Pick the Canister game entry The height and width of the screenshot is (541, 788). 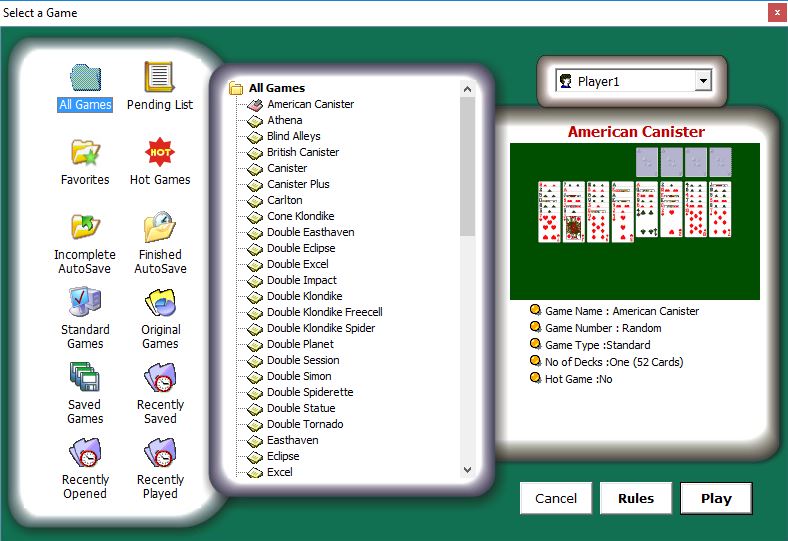pyautogui.click(x=287, y=168)
